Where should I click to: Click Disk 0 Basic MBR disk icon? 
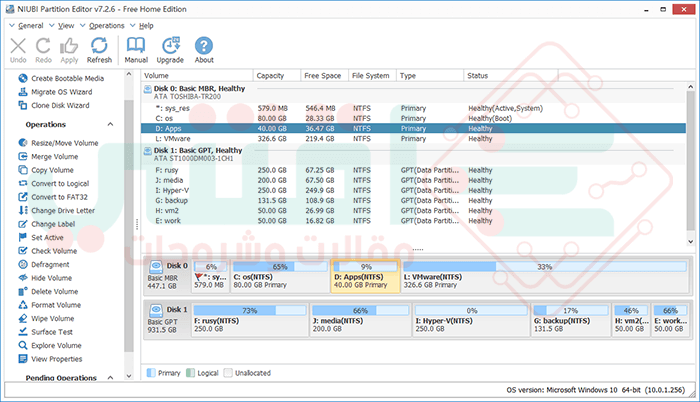[x=156, y=267]
